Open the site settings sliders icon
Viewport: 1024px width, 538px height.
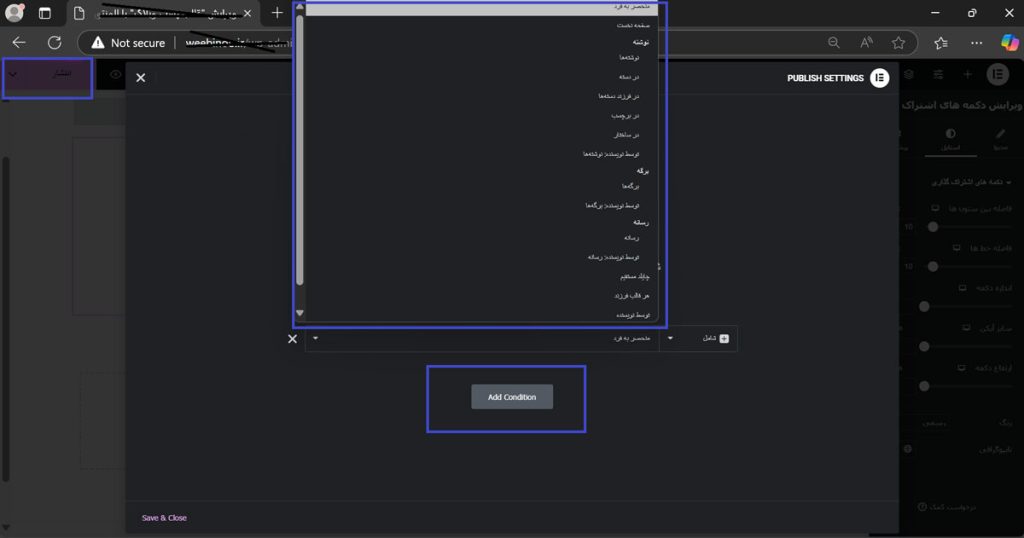(938, 75)
